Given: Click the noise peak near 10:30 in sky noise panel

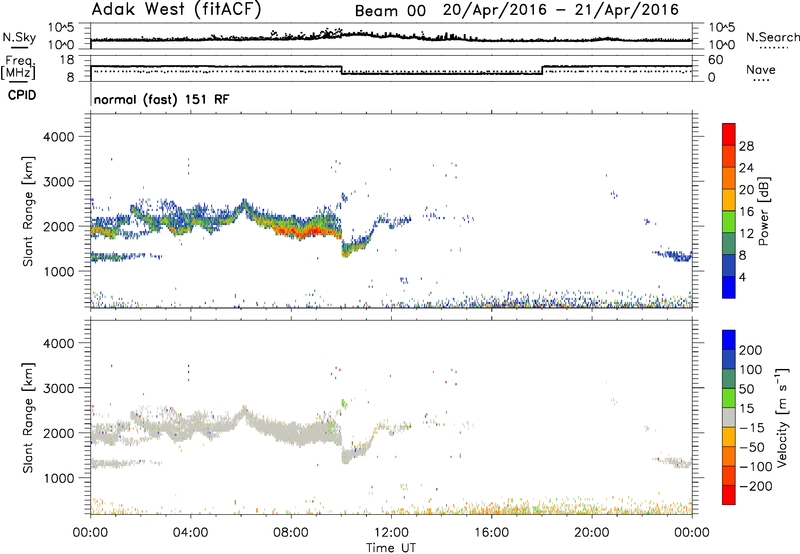Looking at the screenshot, I should tap(357, 33).
